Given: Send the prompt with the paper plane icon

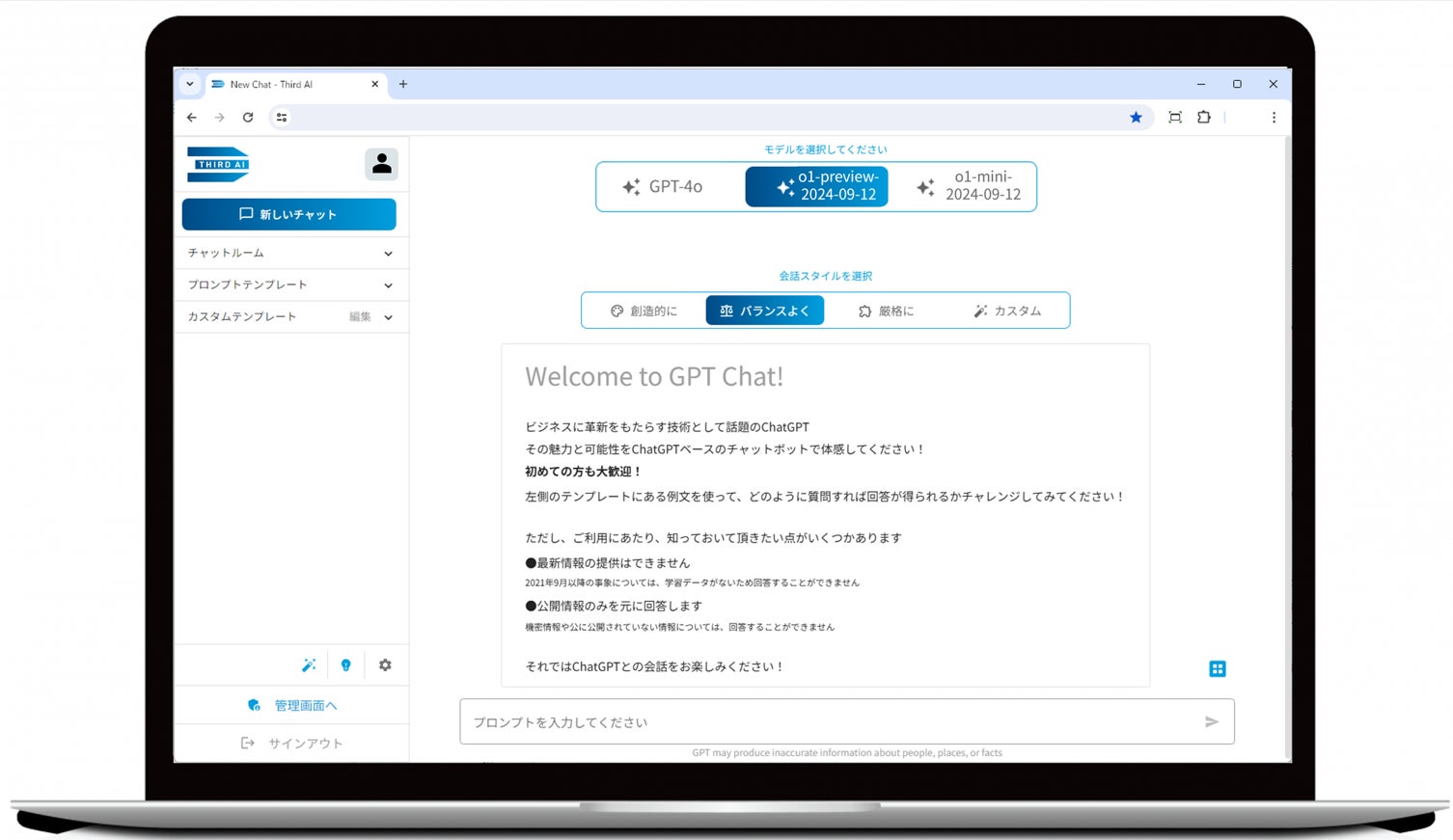Looking at the screenshot, I should [x=1213, y=720].
